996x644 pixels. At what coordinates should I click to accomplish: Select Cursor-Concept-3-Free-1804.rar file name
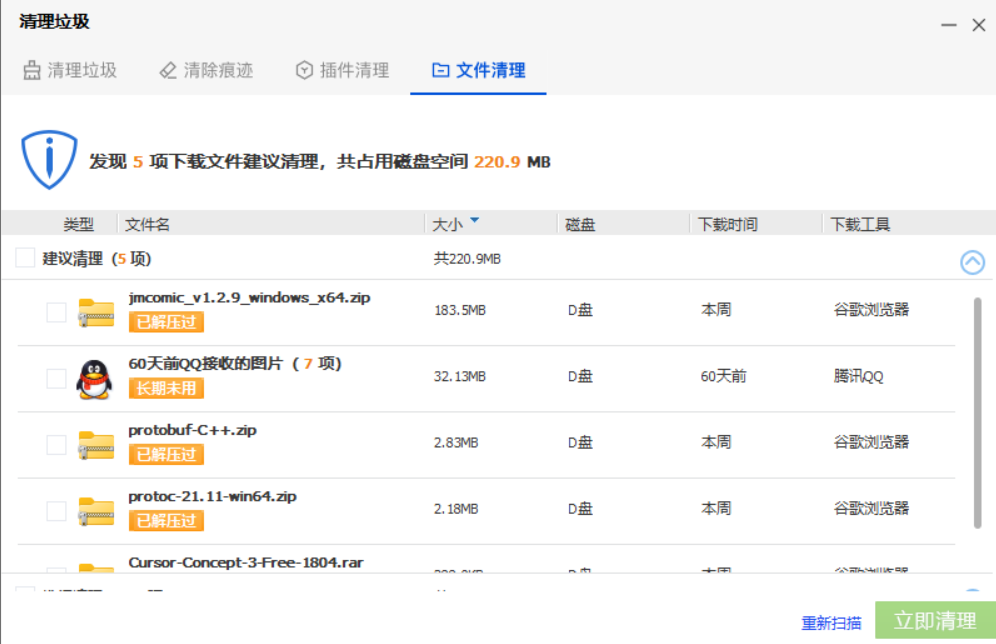246,562
